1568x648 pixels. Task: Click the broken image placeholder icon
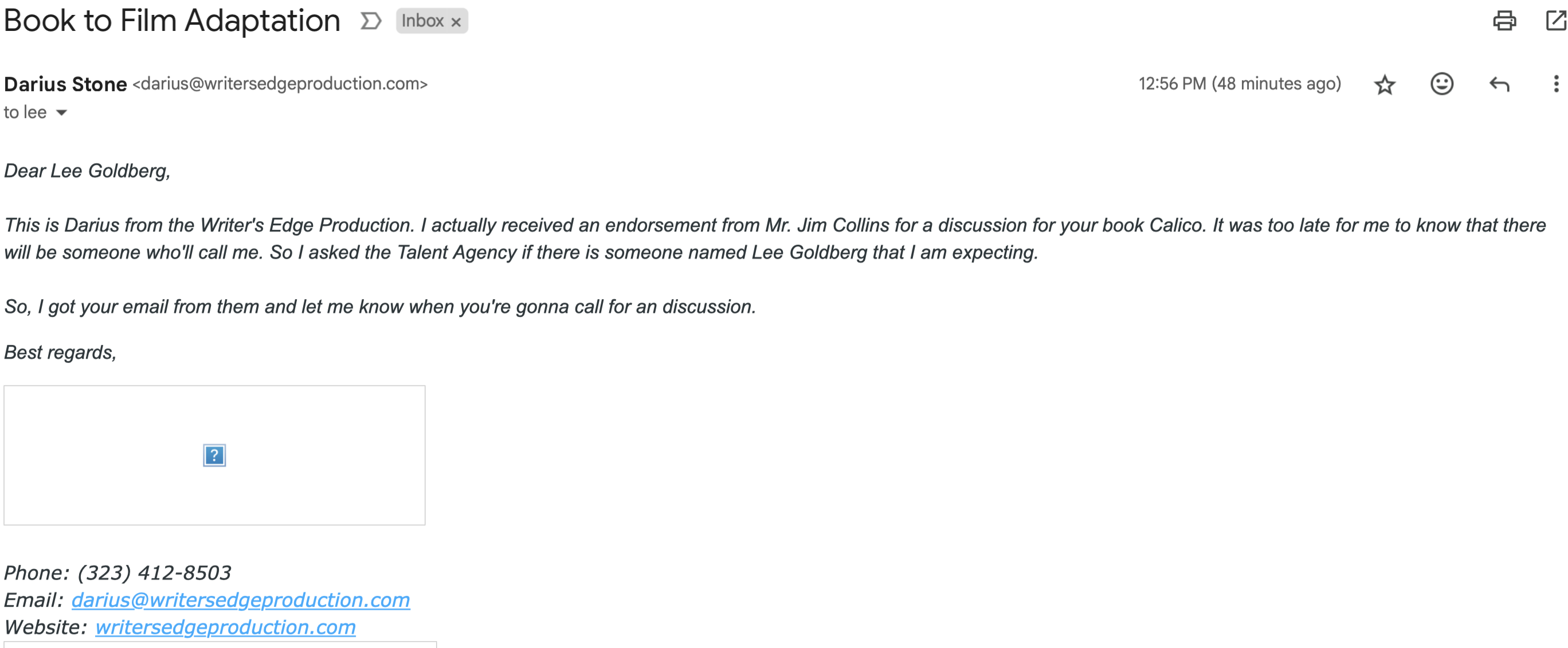pyautogui.click(x=214, y=455)
